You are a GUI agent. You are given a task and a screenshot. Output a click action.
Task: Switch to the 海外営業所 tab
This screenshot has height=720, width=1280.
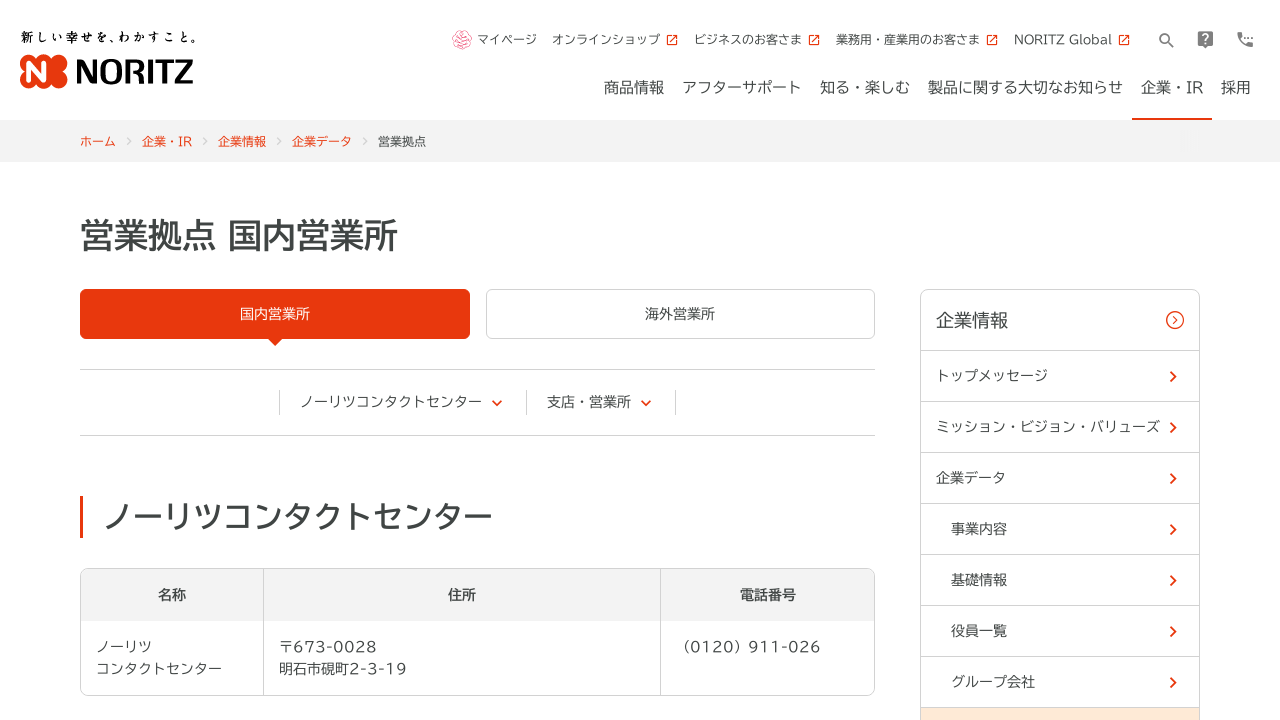680,314
